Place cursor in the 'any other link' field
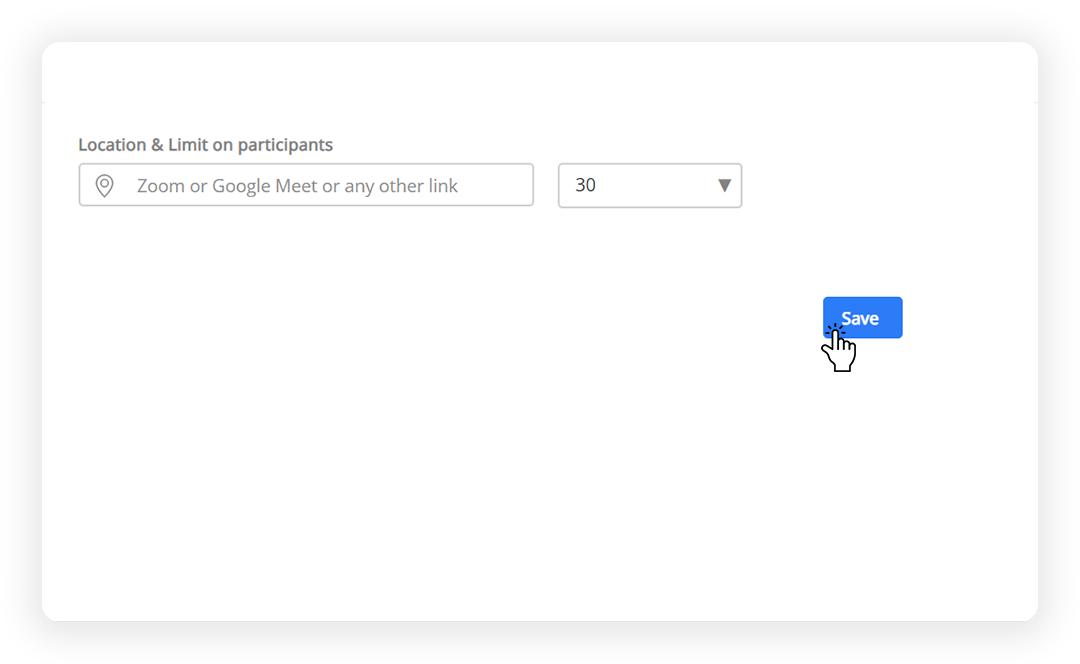The image size is (1080, 664). click(306, 185)
